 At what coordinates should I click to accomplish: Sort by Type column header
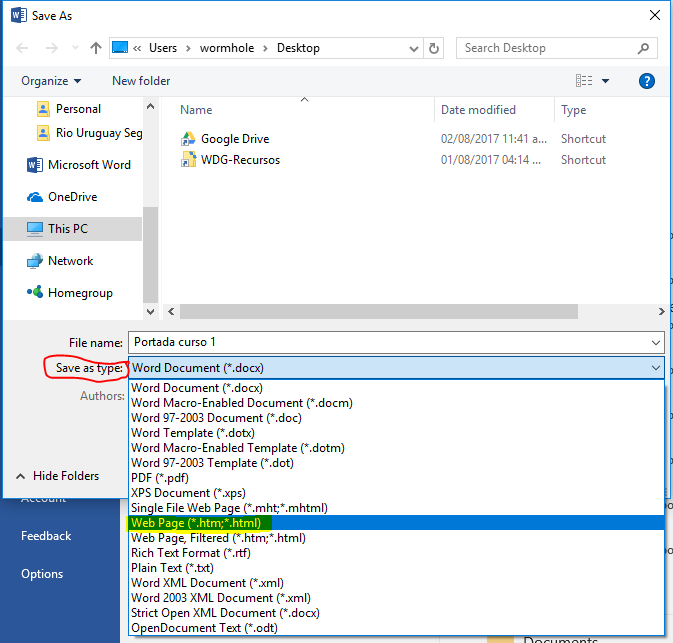573,110
